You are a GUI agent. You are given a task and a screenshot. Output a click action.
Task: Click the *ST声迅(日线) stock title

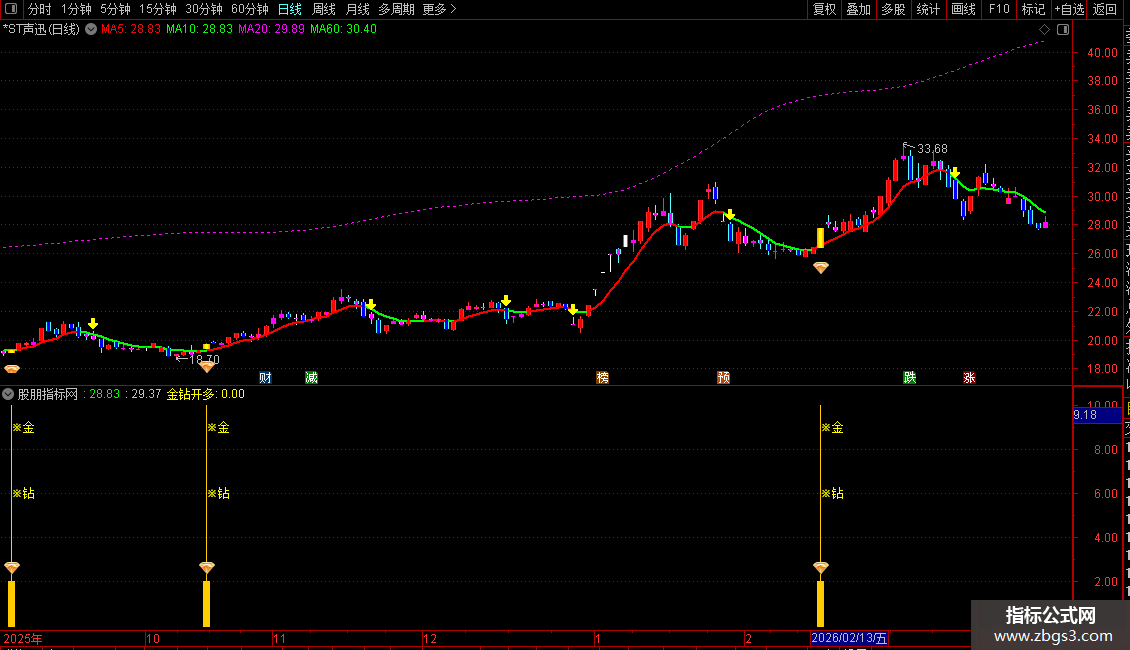pos(41,30)
